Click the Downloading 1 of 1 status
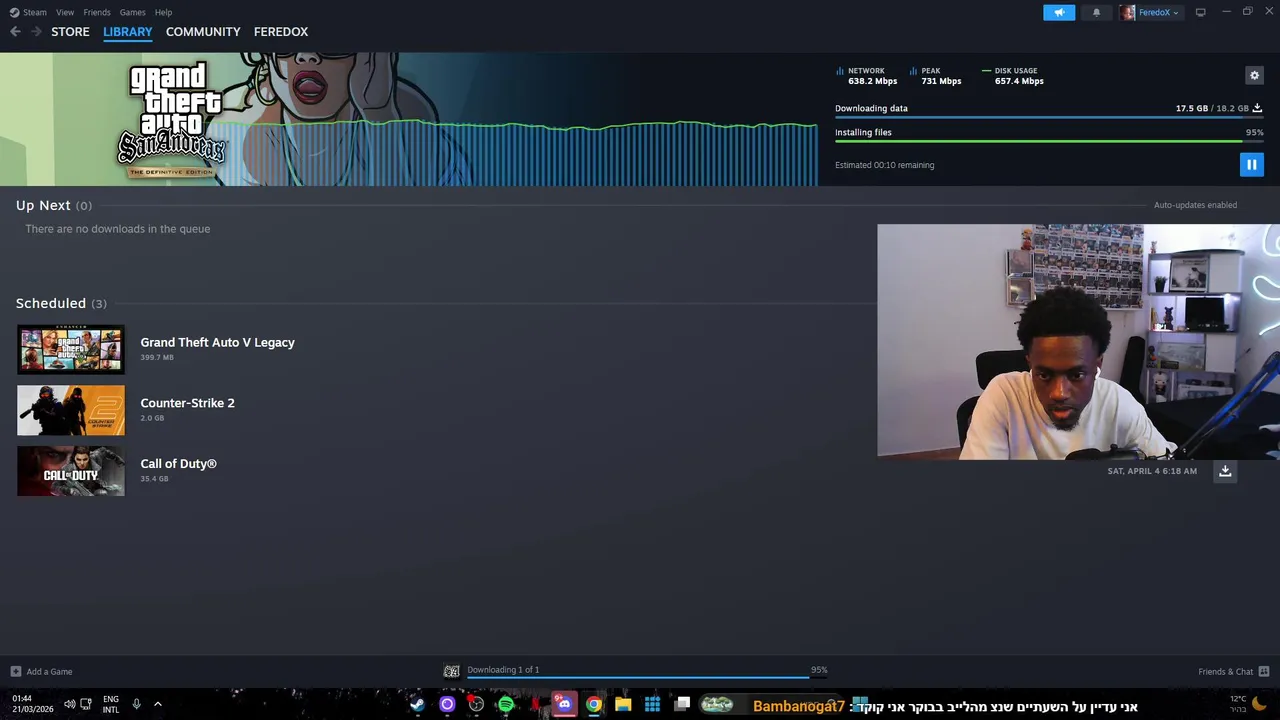1280x720 pixels. coord(503,670)
